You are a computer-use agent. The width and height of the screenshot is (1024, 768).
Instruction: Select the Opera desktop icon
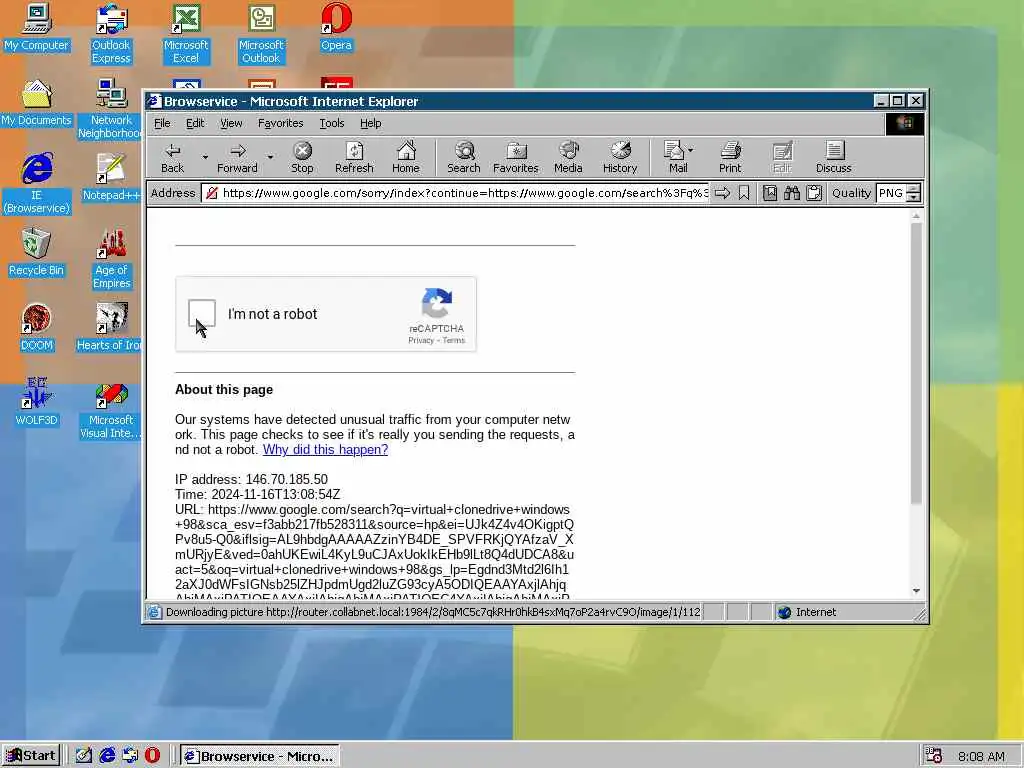(336, 29)
